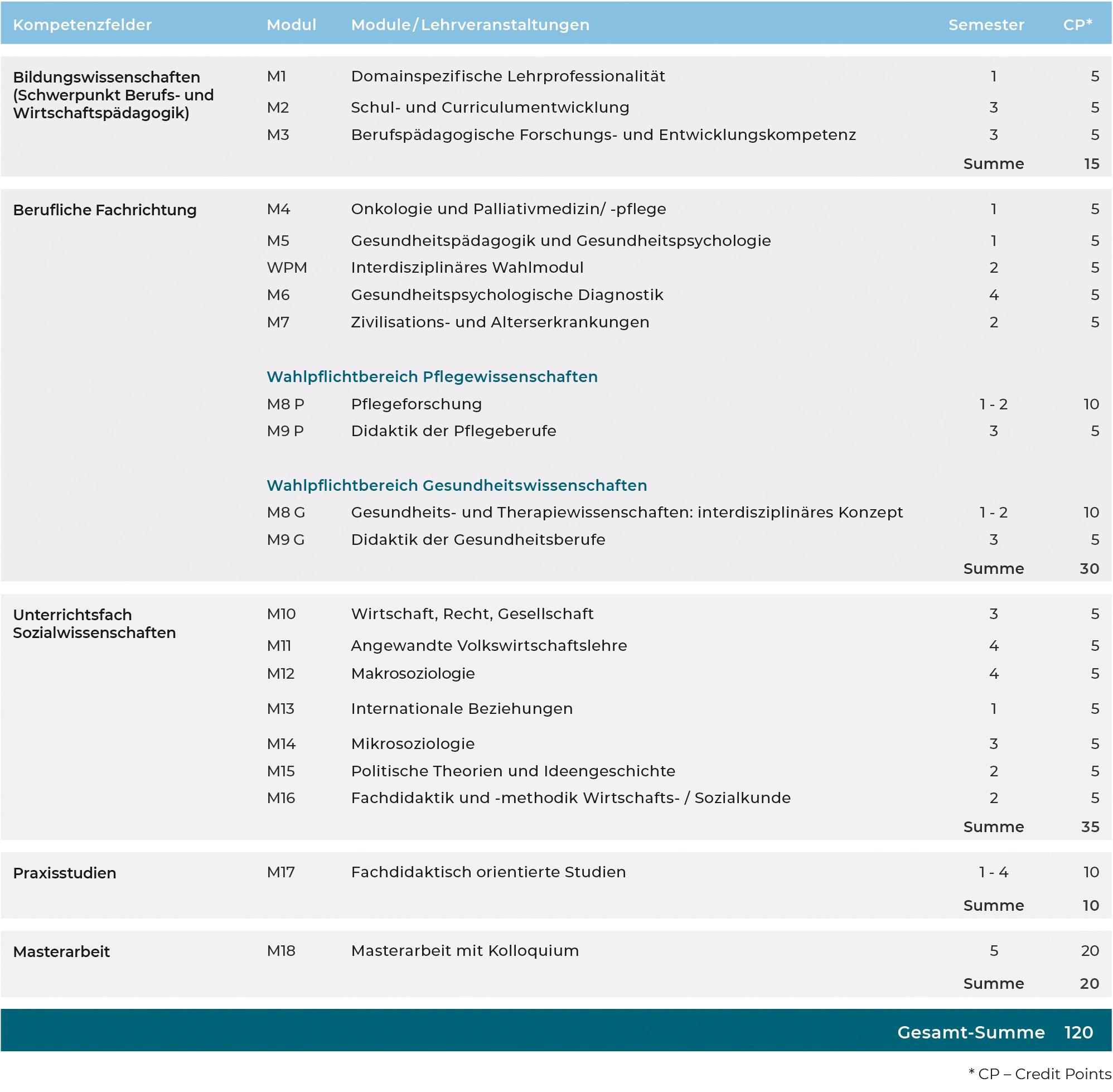Click Berufliche Fachrichtung section label
The width and height of the screenshot is (1113, 1092).
pyautogui.click(x=104, y=210)
